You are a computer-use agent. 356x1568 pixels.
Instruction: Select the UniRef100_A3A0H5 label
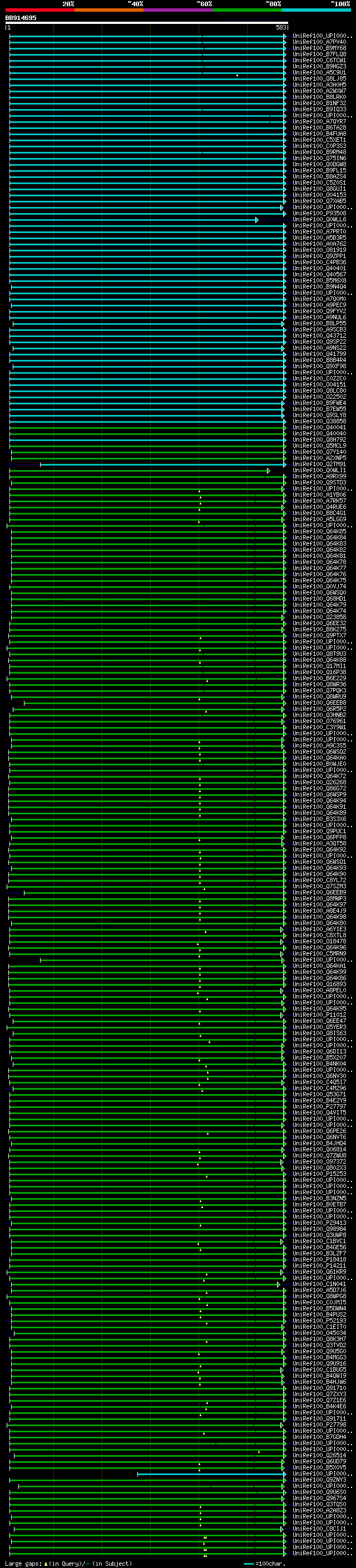[319, 85]
